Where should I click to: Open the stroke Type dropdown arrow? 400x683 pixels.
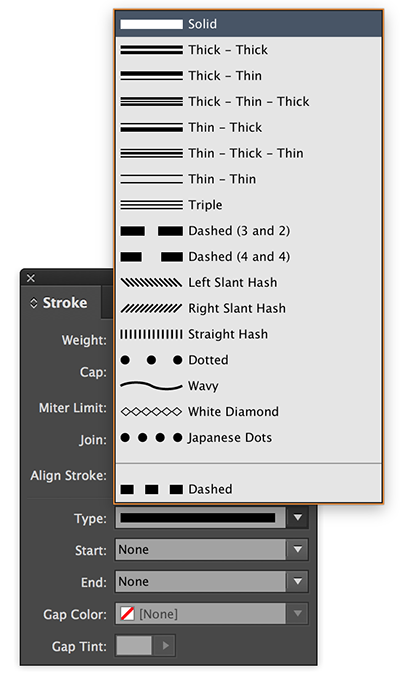298,517
